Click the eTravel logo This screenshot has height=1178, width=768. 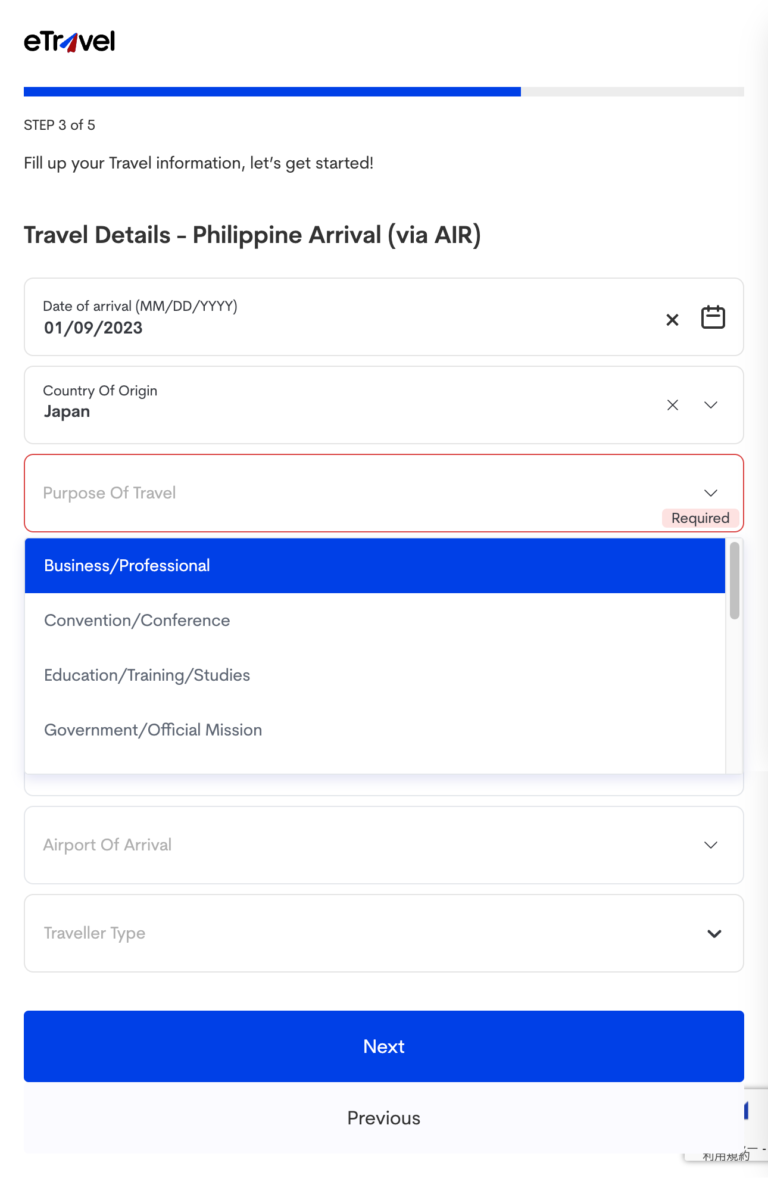(x=68, y=41)
